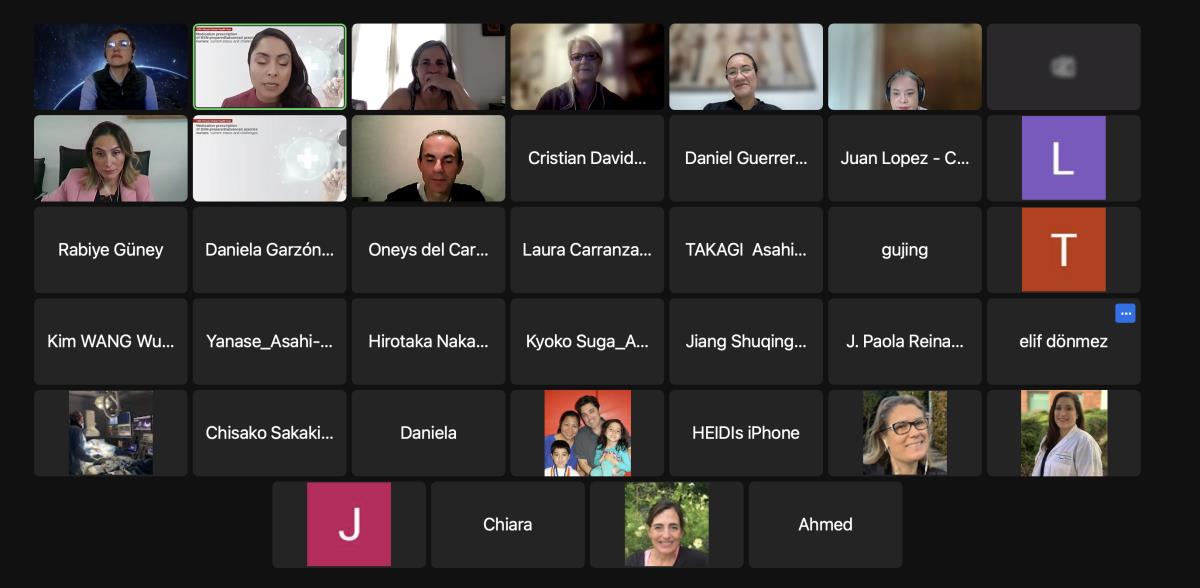Click the video with space earth background
The image size is (1200, 588).
coord(111,67)
